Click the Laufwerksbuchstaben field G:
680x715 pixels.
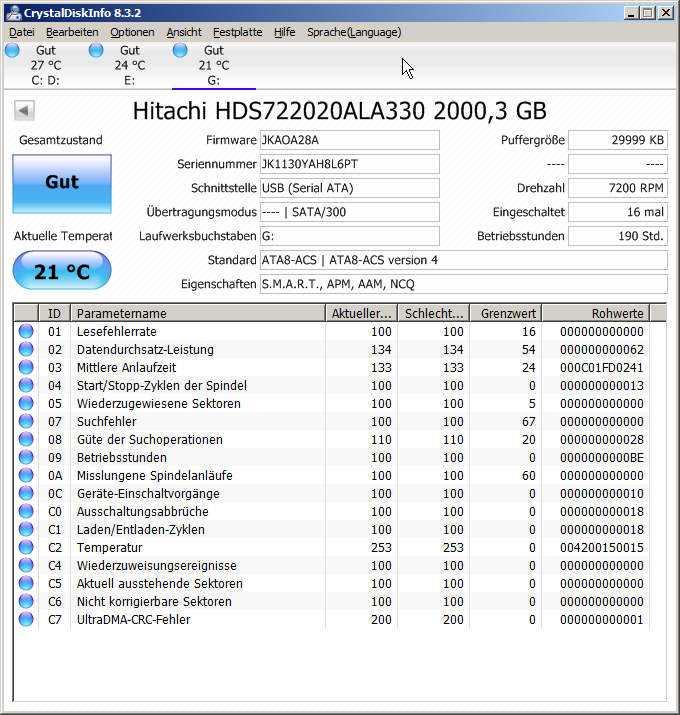(x=350, y=236)
